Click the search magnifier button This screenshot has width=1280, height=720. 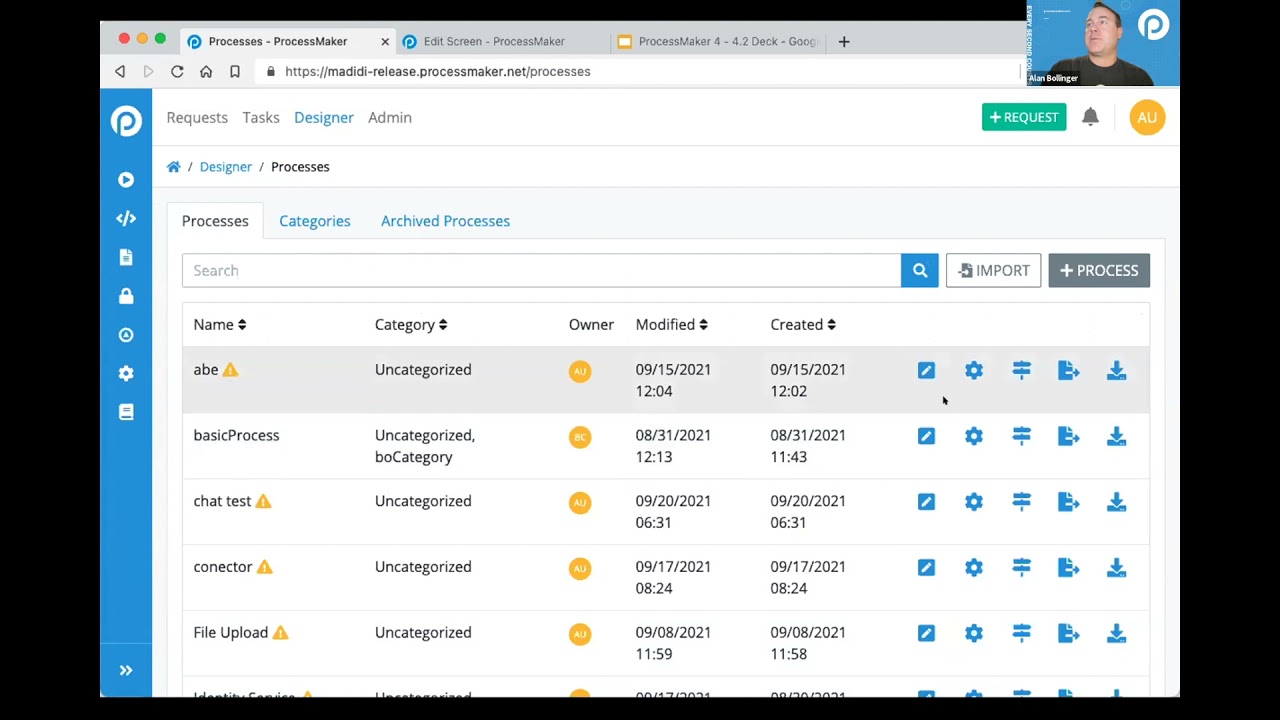click(920, 270)
